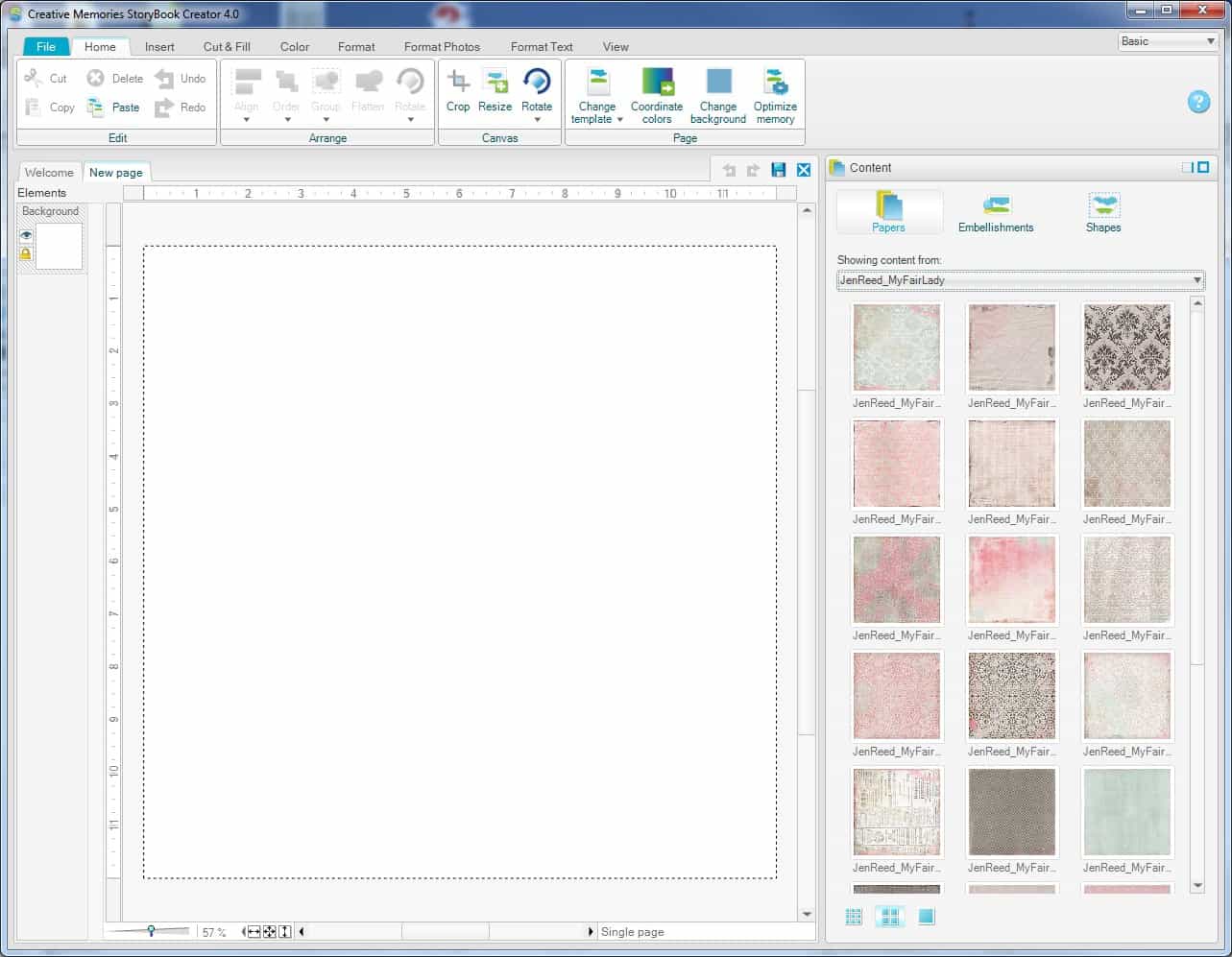The image size is (1232, 957).
Task: Switch content view to small thumbnails grid
Action: pyautogui.click(x=854, y=917)
